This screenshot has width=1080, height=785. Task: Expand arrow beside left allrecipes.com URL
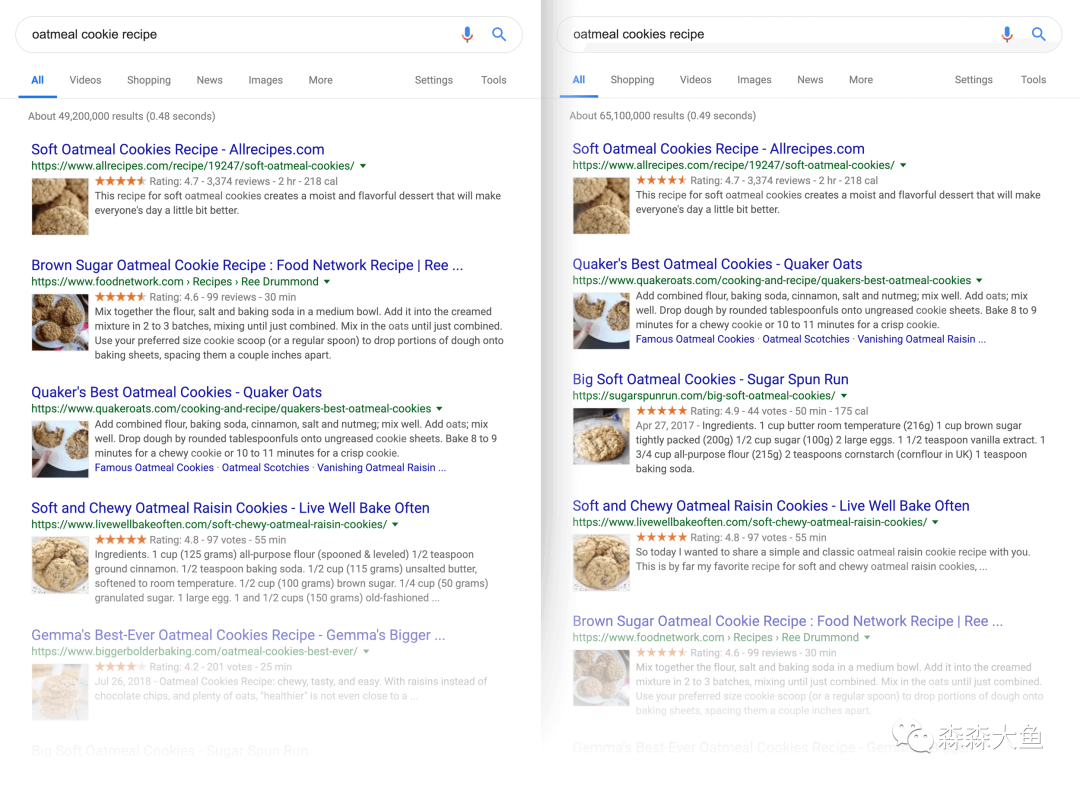[363, 166]
